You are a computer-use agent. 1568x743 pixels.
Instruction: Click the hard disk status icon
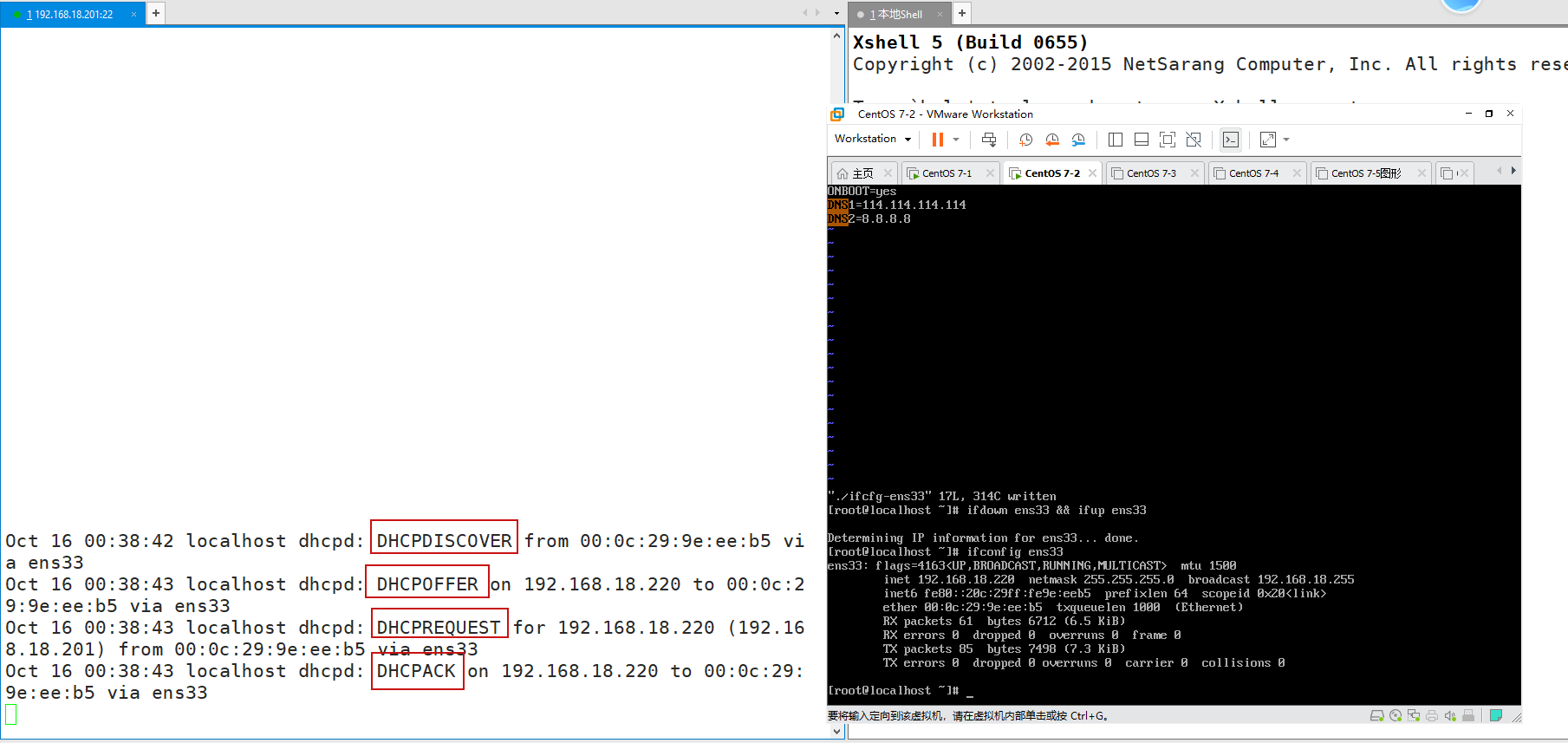(x=1376, y=716)
